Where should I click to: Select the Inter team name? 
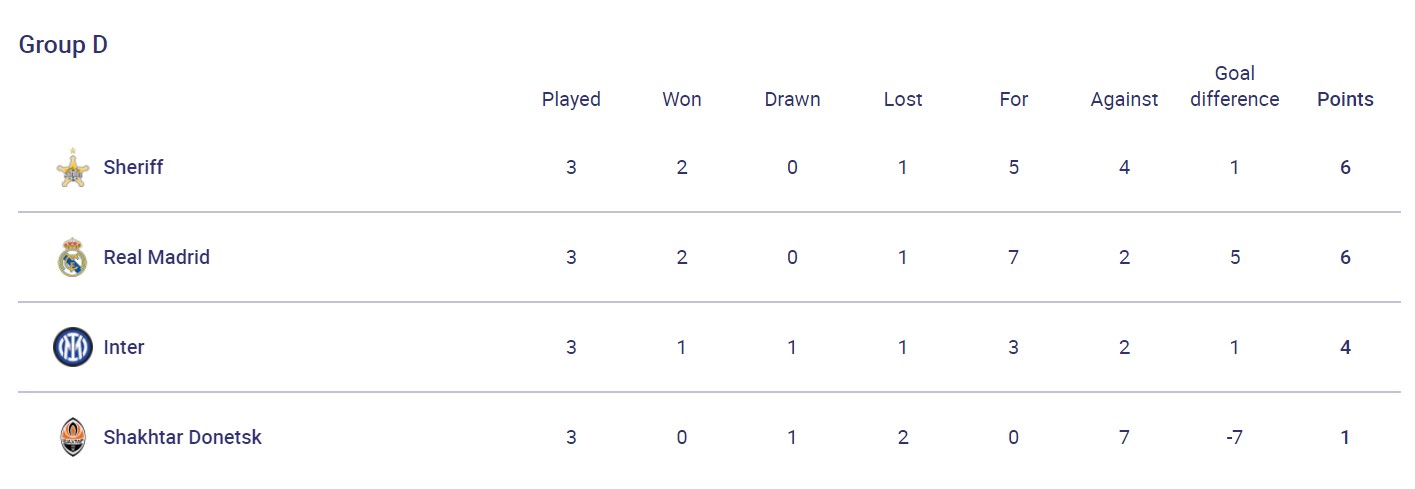click(x=124, y=348)
